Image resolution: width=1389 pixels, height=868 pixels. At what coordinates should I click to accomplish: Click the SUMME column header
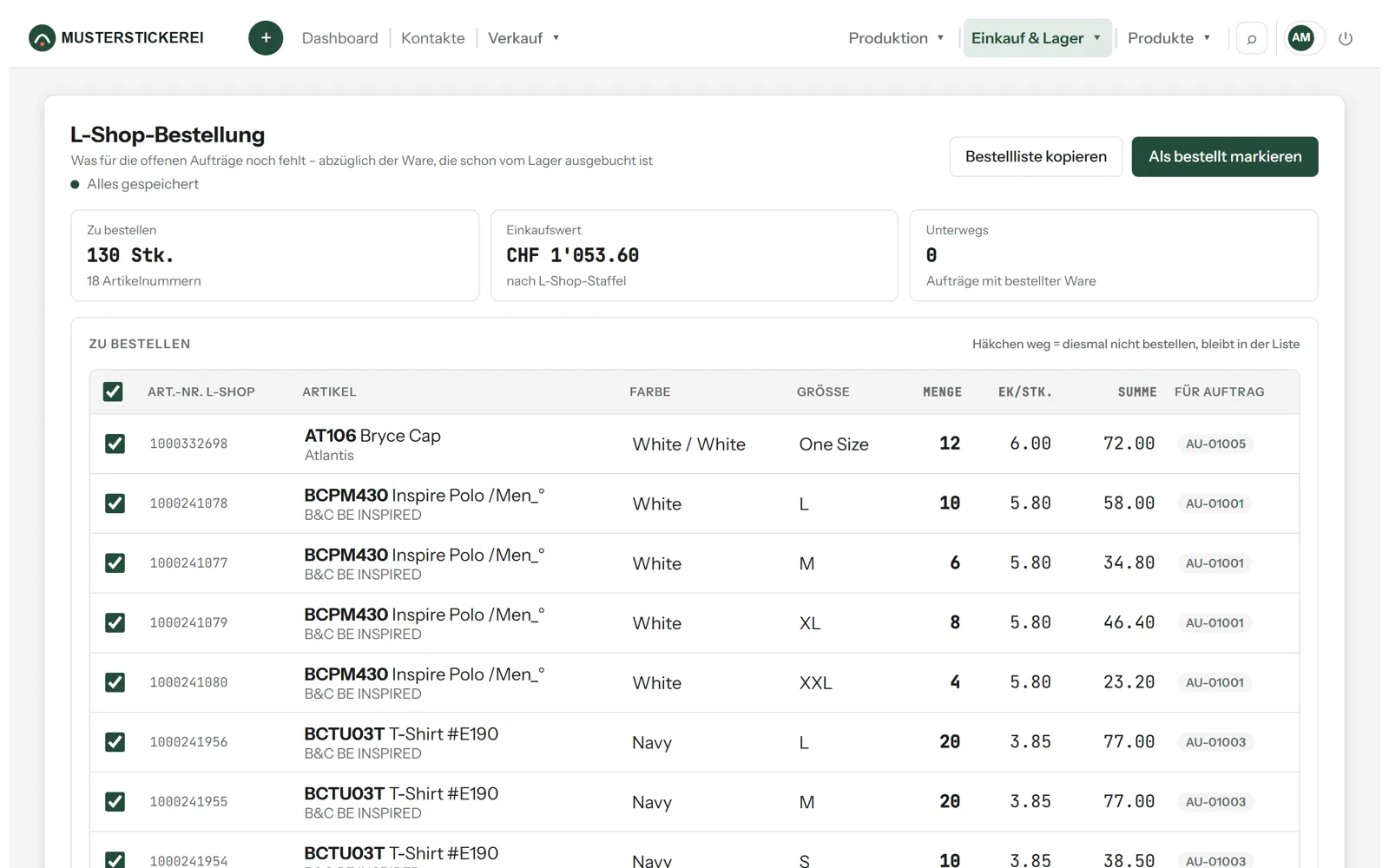point(1137,392)
